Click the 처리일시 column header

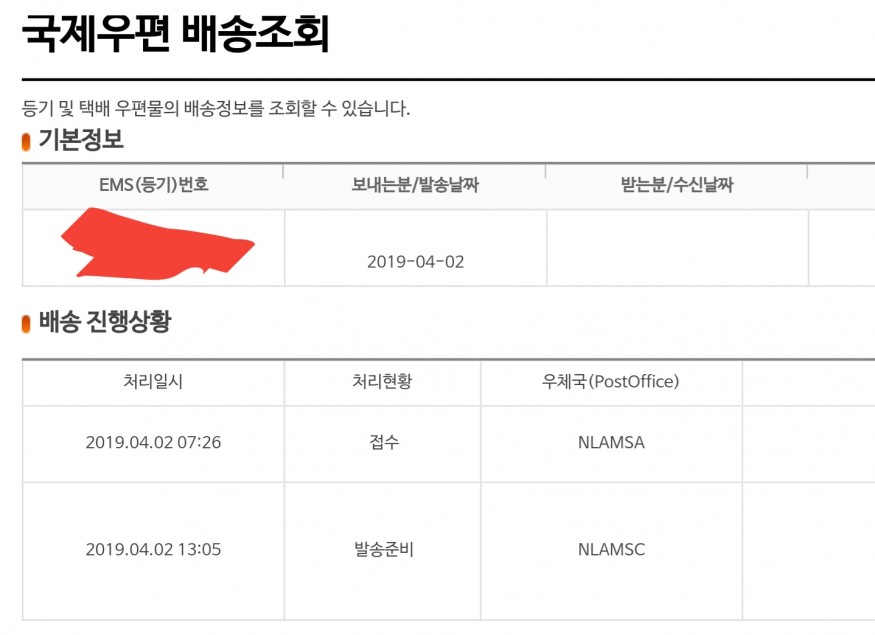(x=153, y=382)
